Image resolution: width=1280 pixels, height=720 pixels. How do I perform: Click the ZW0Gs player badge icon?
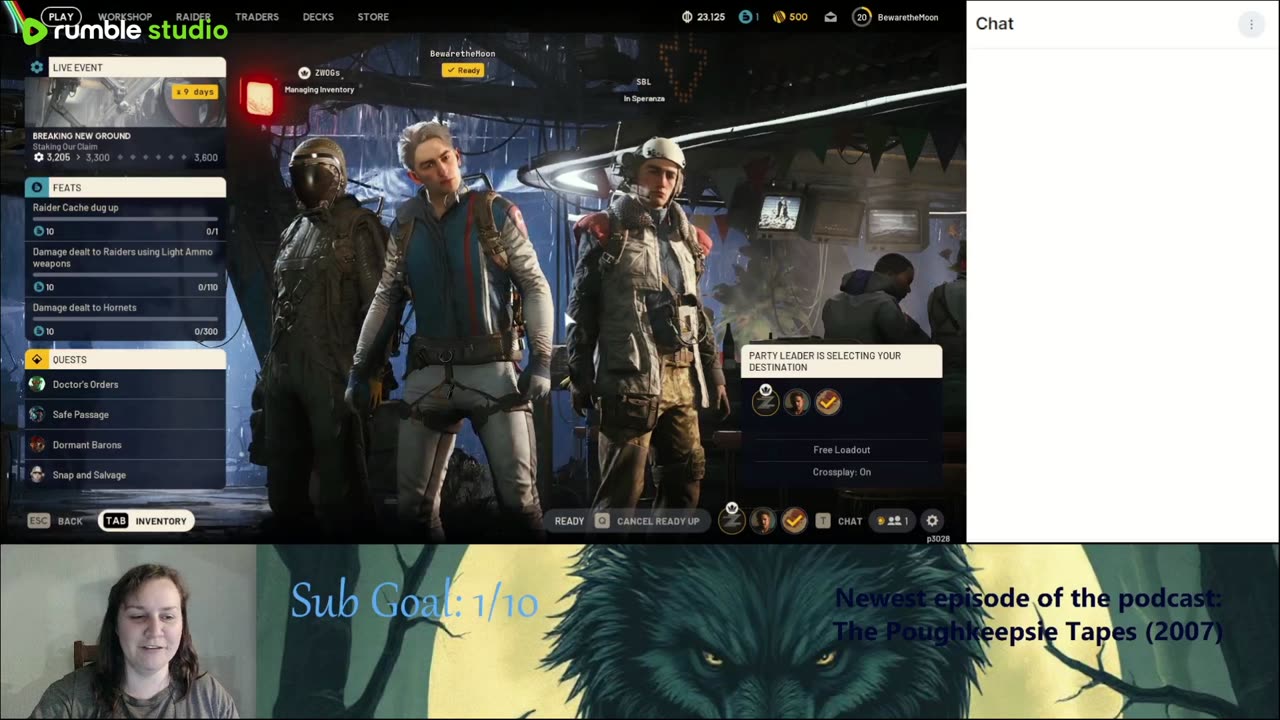pos(304,73)
